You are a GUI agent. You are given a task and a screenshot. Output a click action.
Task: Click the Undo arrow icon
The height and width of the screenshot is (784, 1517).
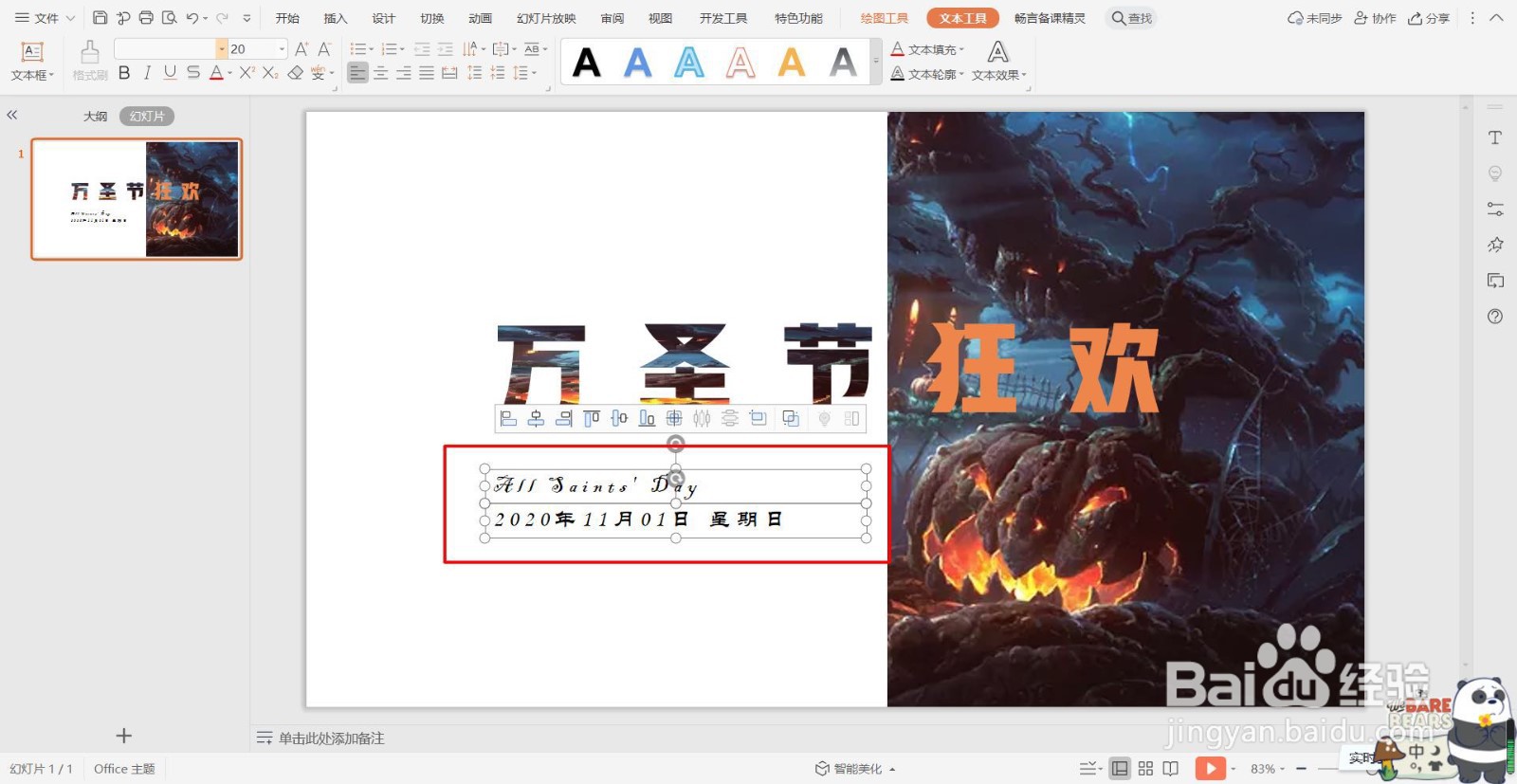coord(192,18)
